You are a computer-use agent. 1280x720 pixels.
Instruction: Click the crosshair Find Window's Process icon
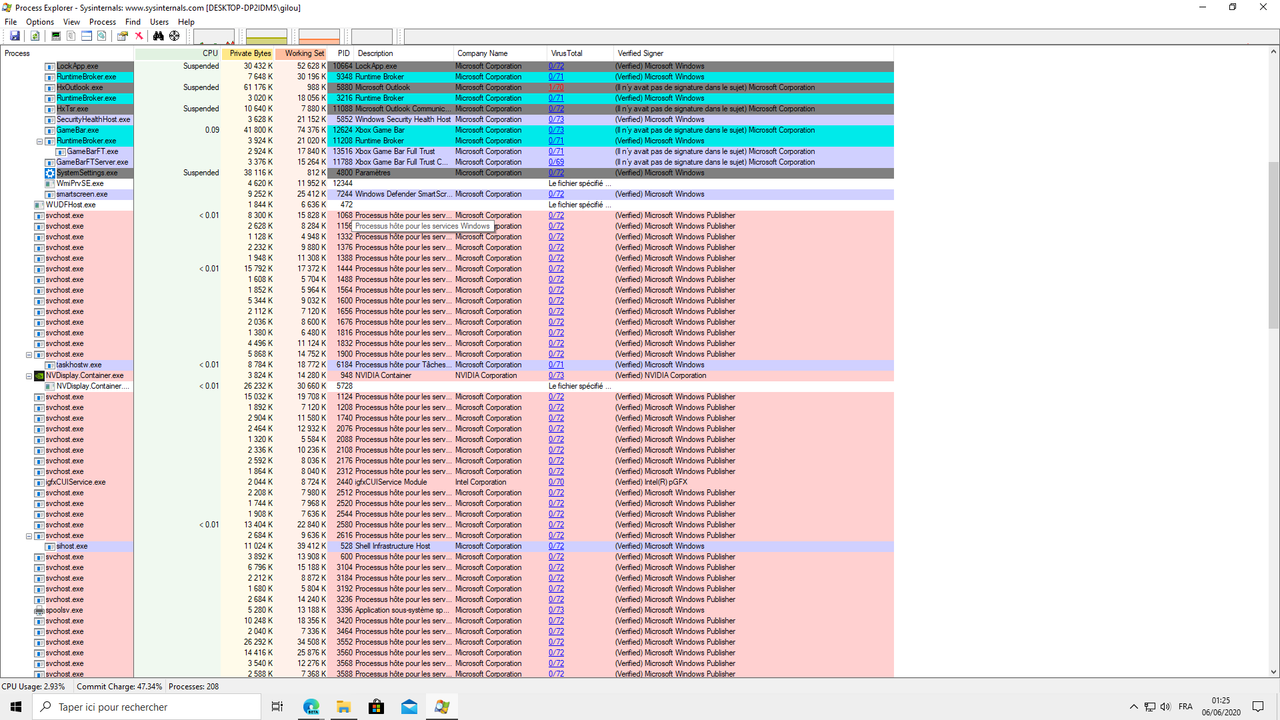click(174, 36)
